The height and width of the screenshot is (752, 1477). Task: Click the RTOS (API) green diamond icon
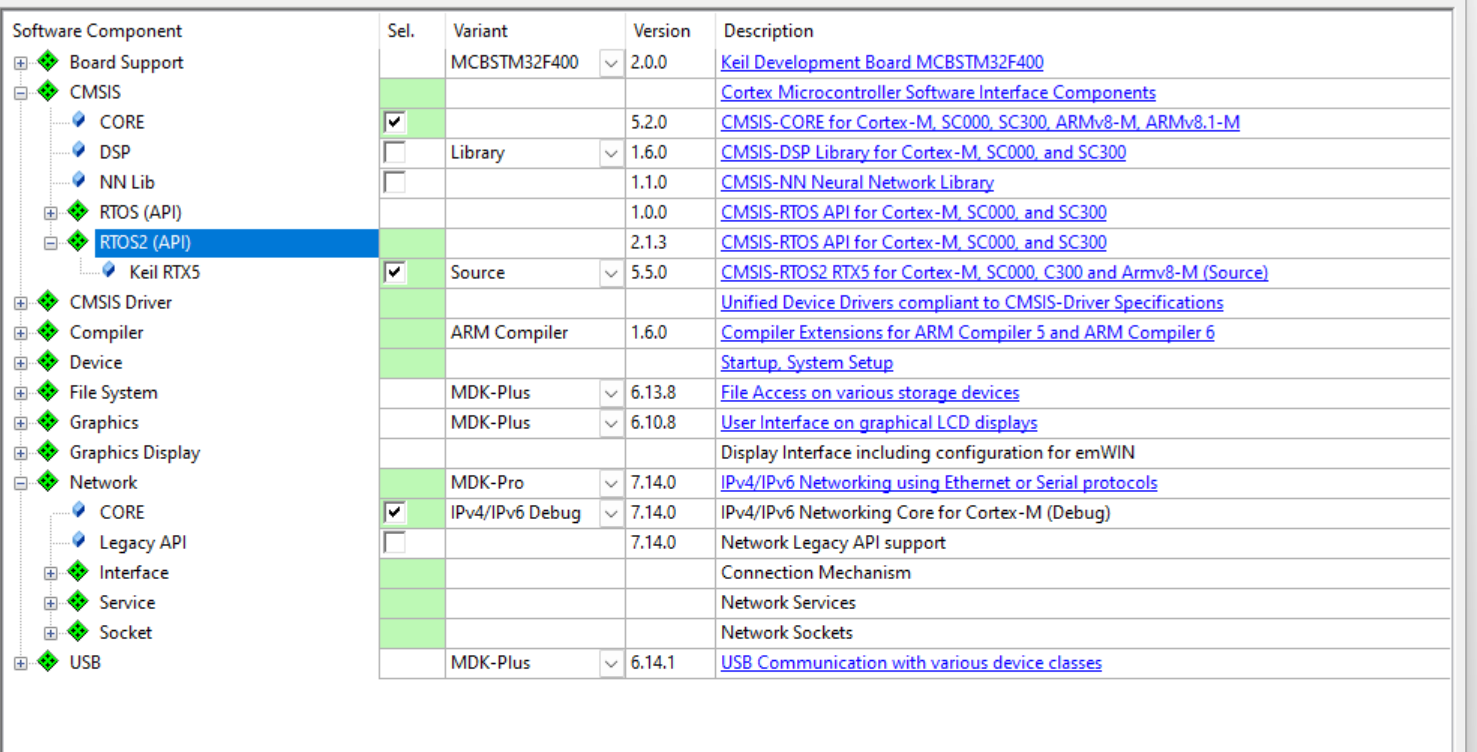pos(78,212)
